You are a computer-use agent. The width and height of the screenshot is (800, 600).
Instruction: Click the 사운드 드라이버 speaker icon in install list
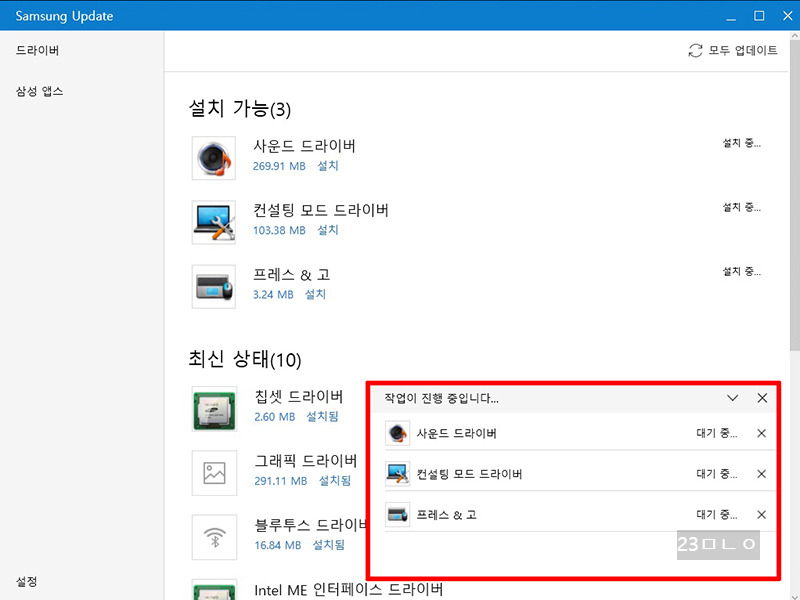pyautogui.click(x=214, y=158)
